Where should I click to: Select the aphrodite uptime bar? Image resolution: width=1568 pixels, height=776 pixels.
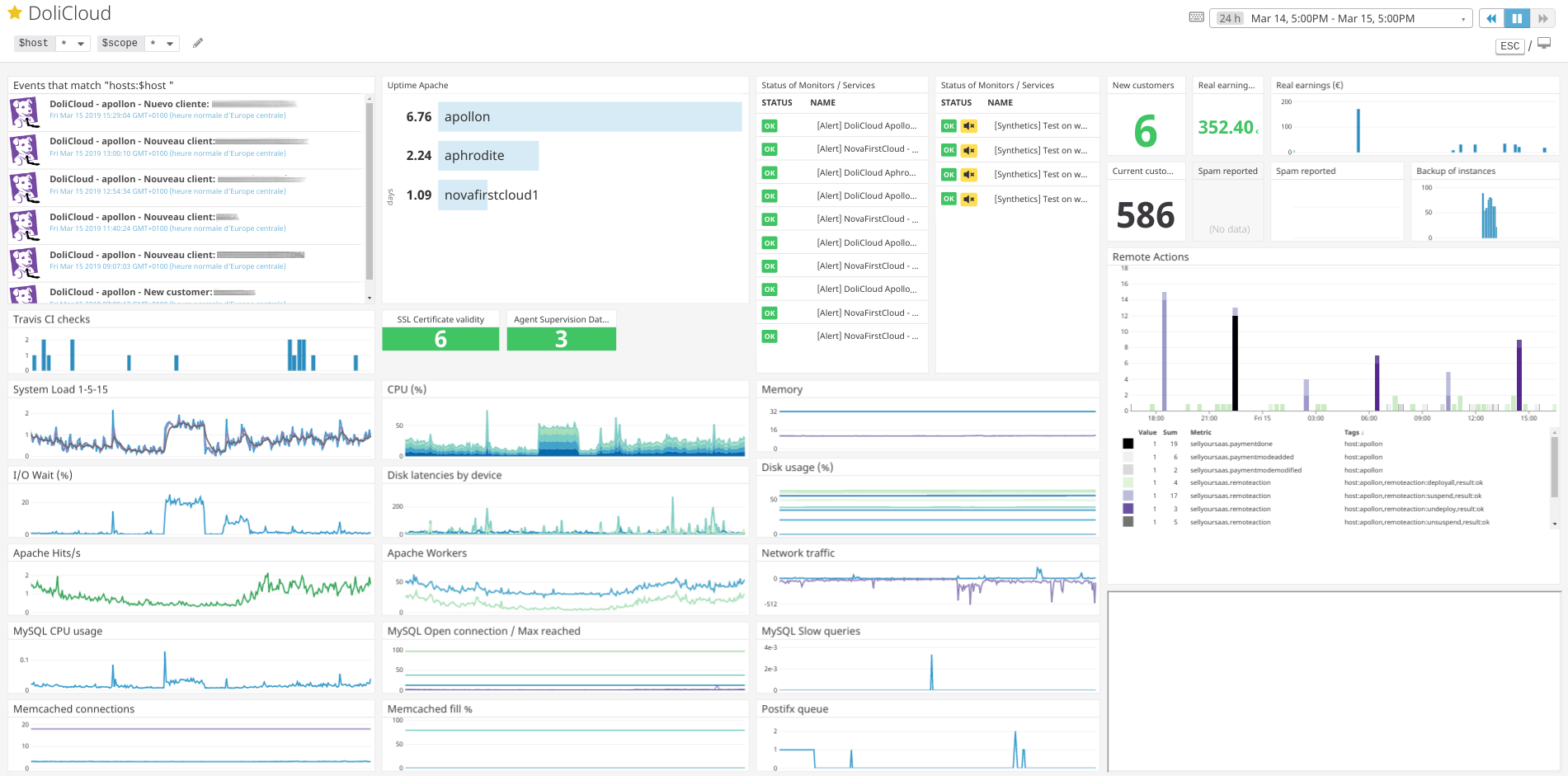pos(488,155)
